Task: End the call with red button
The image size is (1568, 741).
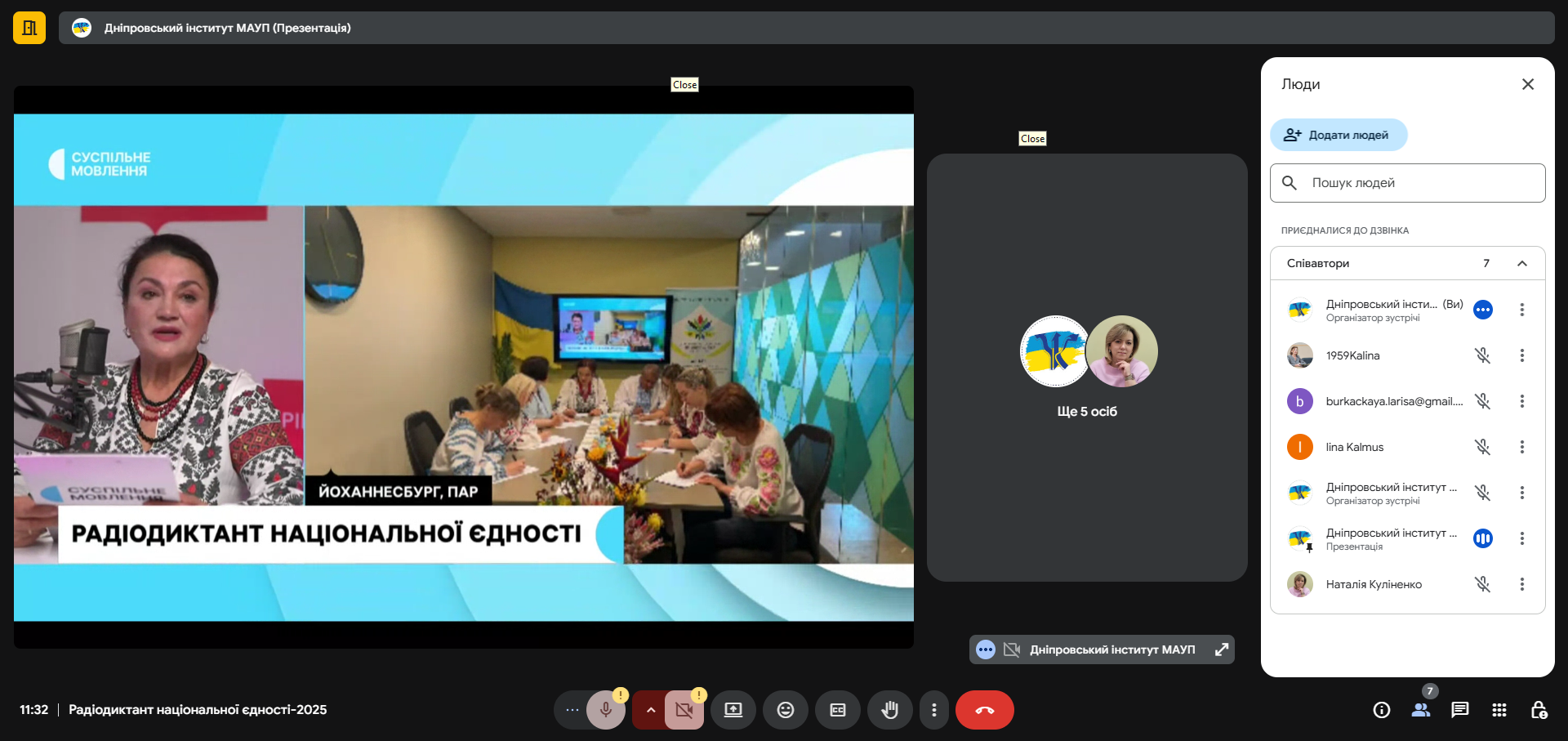Action: 984,710
